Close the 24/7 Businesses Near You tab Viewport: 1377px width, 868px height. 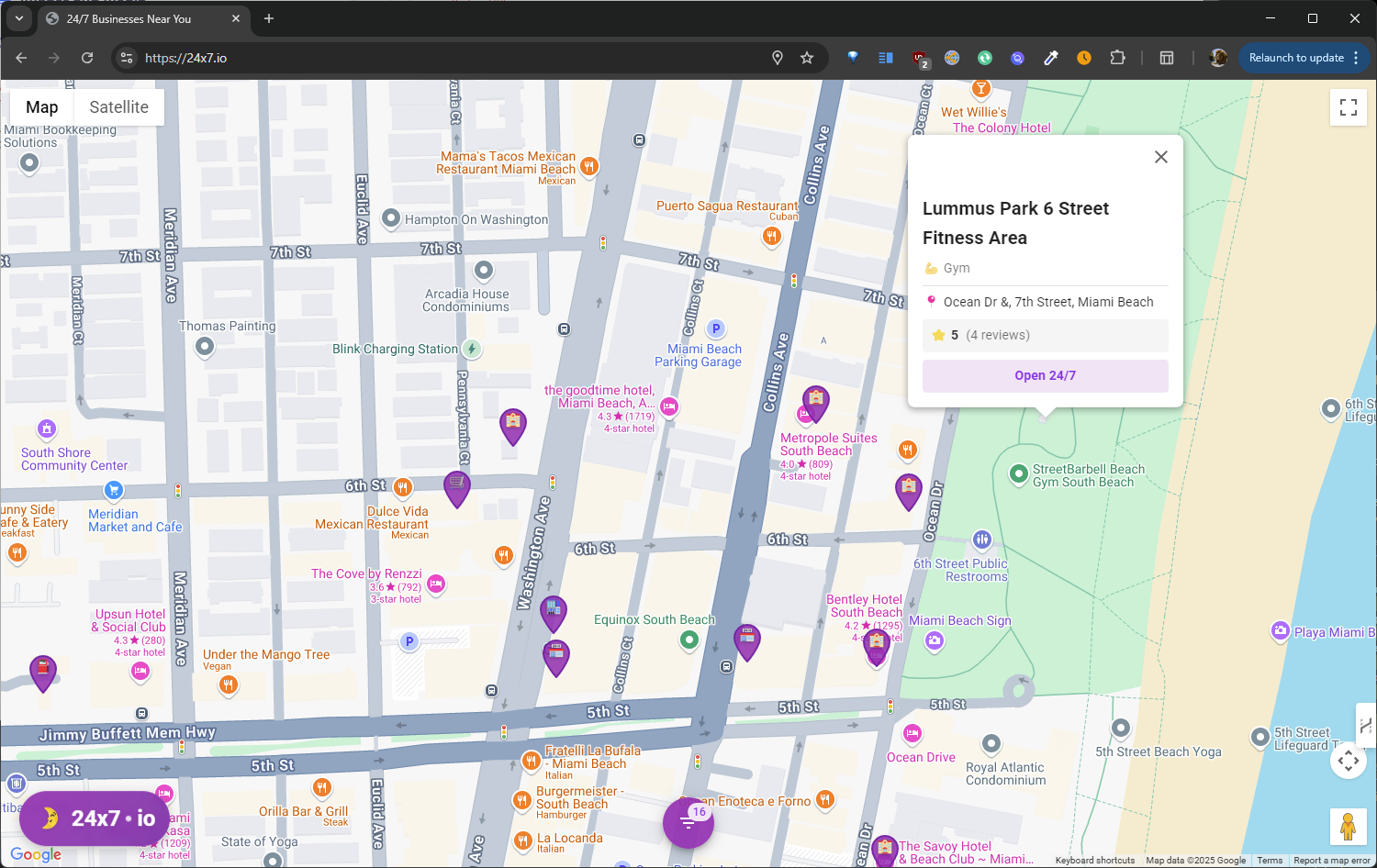click(236, 18)
